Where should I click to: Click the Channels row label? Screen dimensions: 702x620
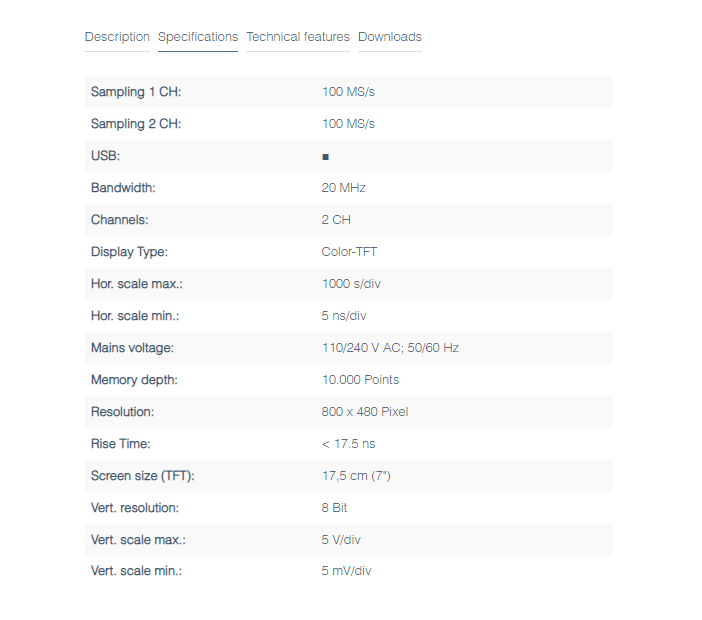pos(120,220)
